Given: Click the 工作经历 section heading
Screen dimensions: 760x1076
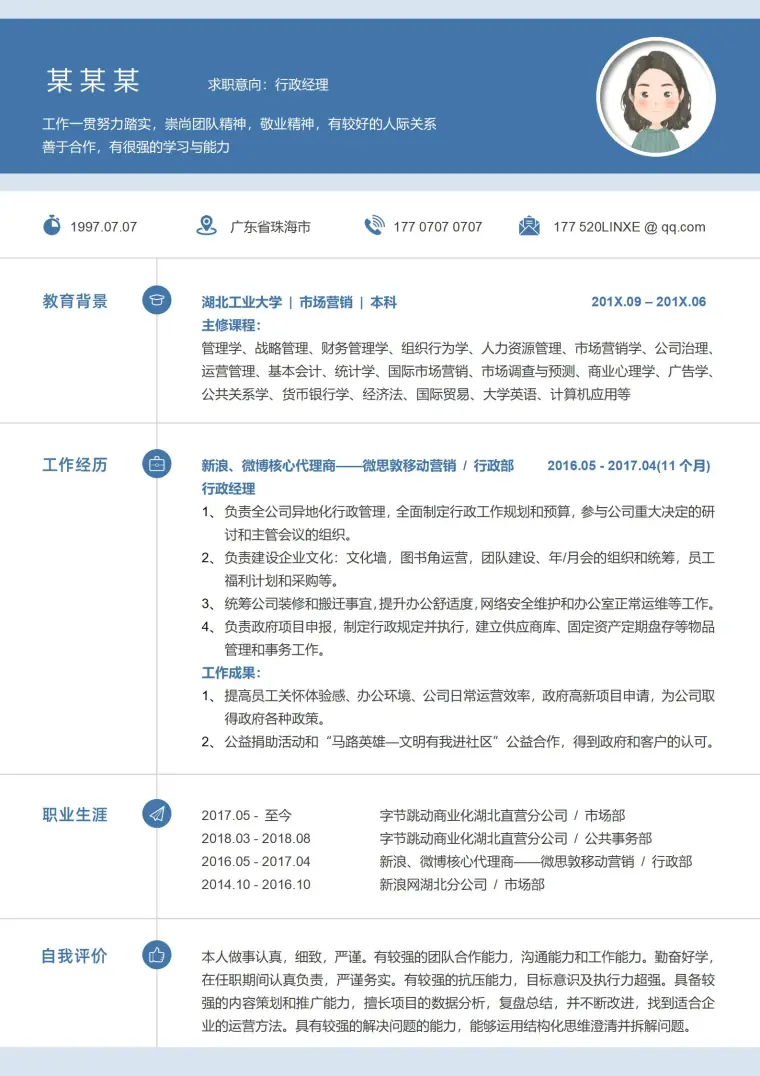Looking at the screenshot, I should [x=75, y=465].
